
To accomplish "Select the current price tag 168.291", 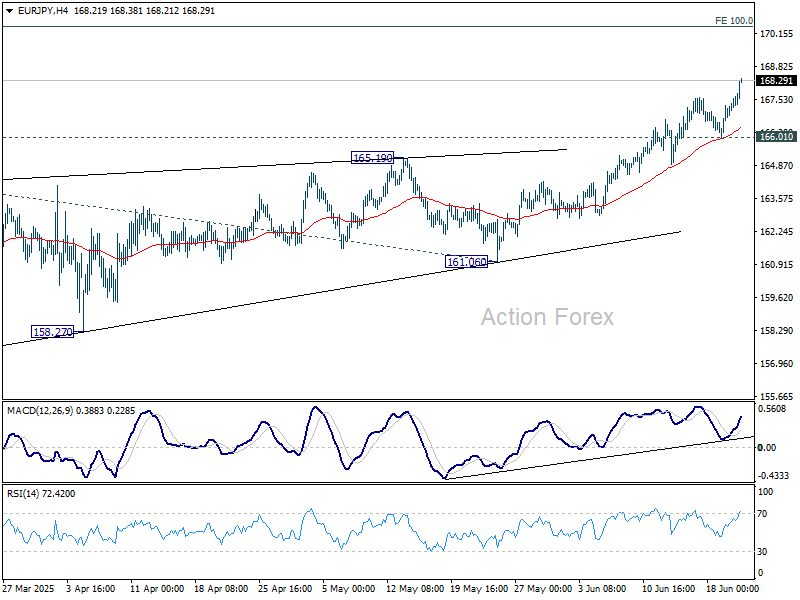I will pyautogui.click(x=776, y=81).
